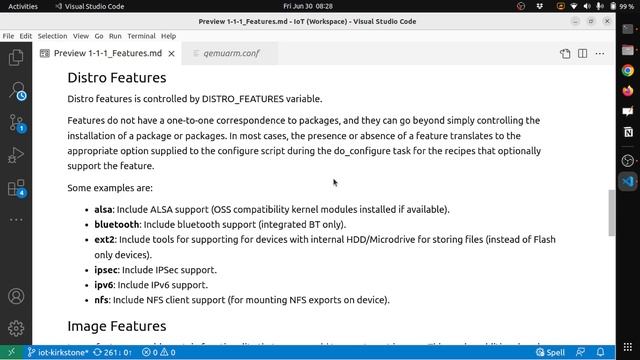640x360 pixels.
Task: Open the volume speaker indicator
Action: pos(587,6)
